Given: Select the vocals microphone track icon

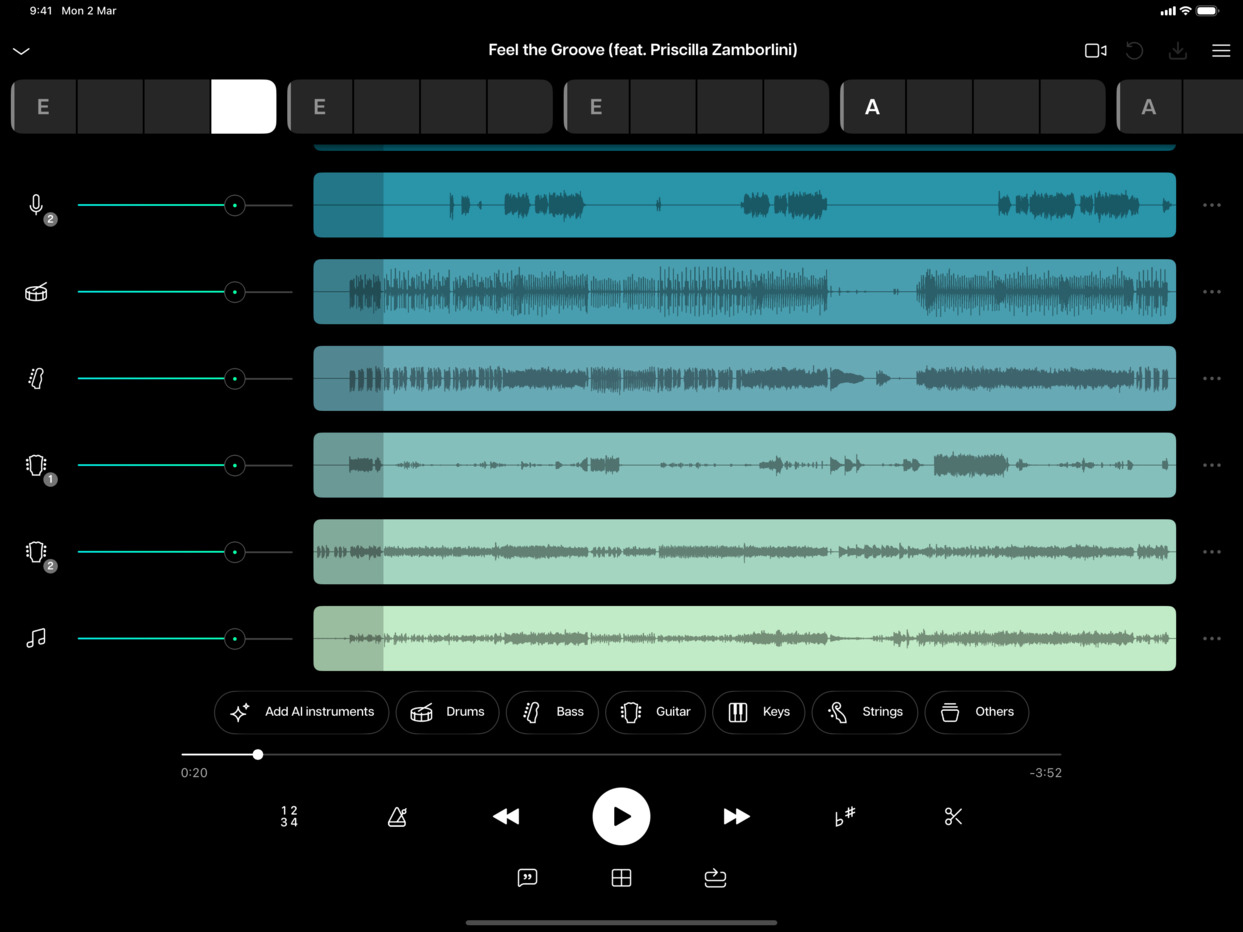Looking at the screenshot, I should 36,205.
